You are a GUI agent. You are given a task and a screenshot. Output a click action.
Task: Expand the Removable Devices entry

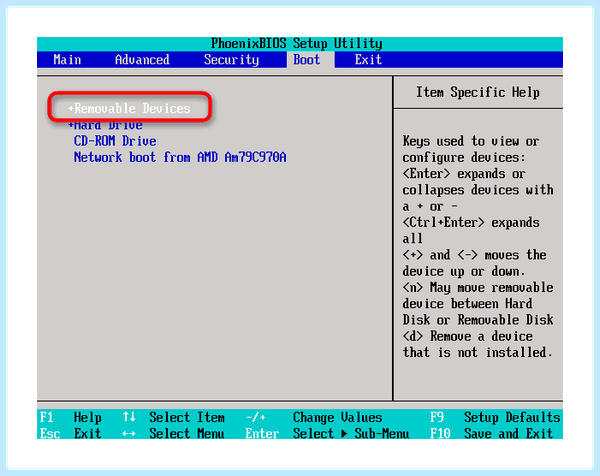tap(129, 108)
